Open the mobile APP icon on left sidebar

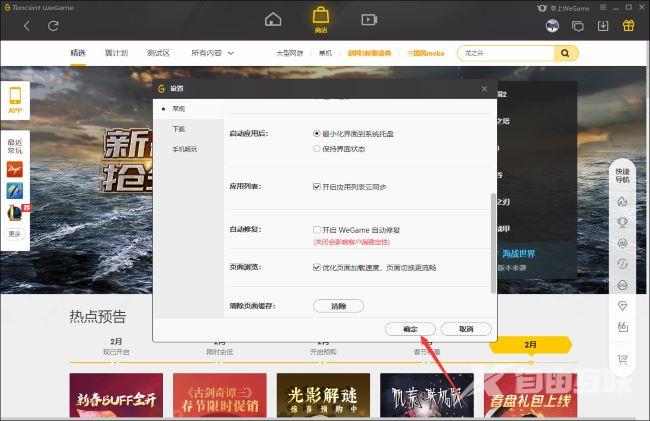(15, 99)
